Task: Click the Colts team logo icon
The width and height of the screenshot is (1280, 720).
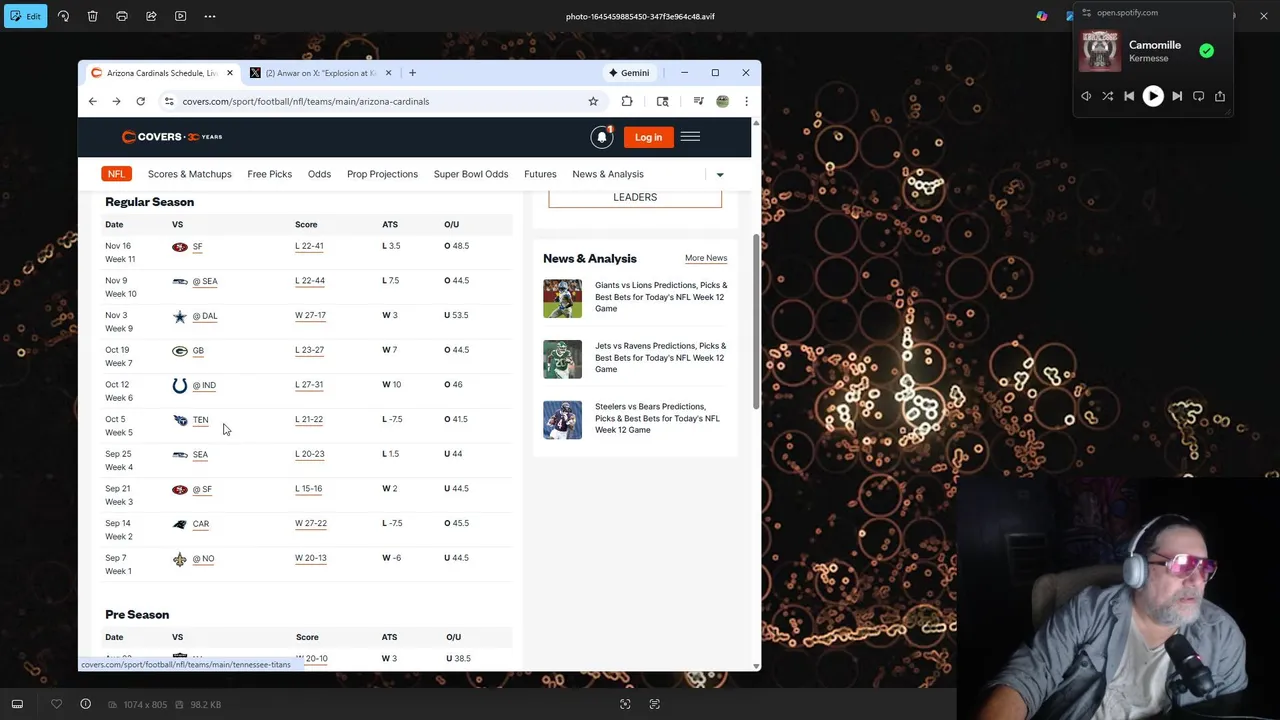Action: click(x=180, y=385)
